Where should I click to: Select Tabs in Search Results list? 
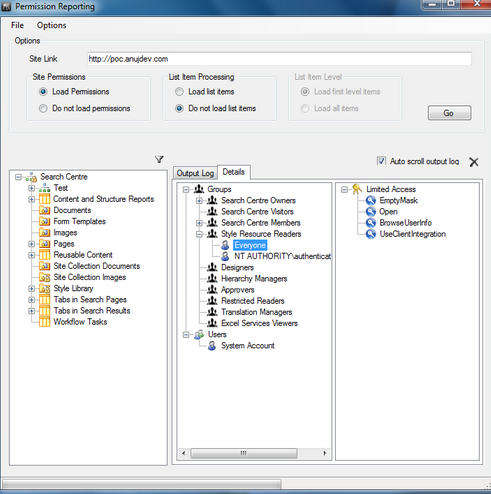click(x=92, y=311)
